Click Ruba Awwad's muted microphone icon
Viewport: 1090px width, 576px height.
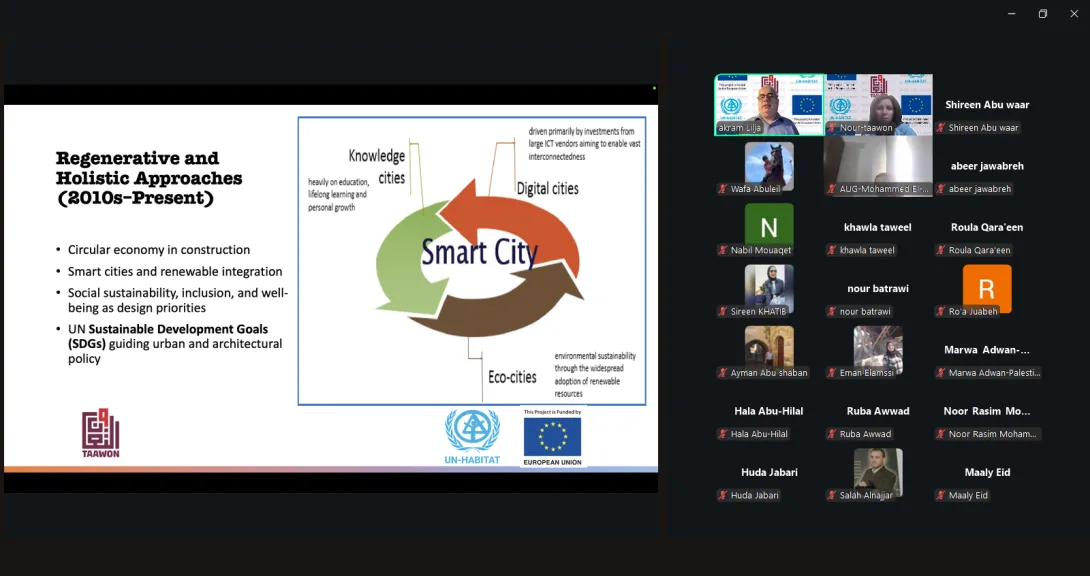[x=832, y=434]
